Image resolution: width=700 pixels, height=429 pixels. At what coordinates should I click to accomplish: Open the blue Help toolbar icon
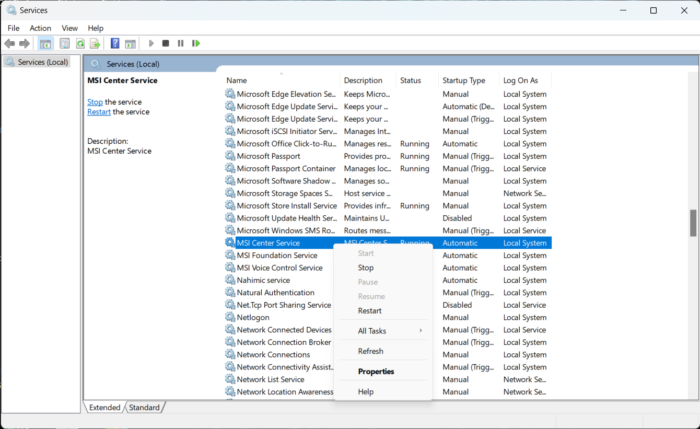tap(115, 43)
